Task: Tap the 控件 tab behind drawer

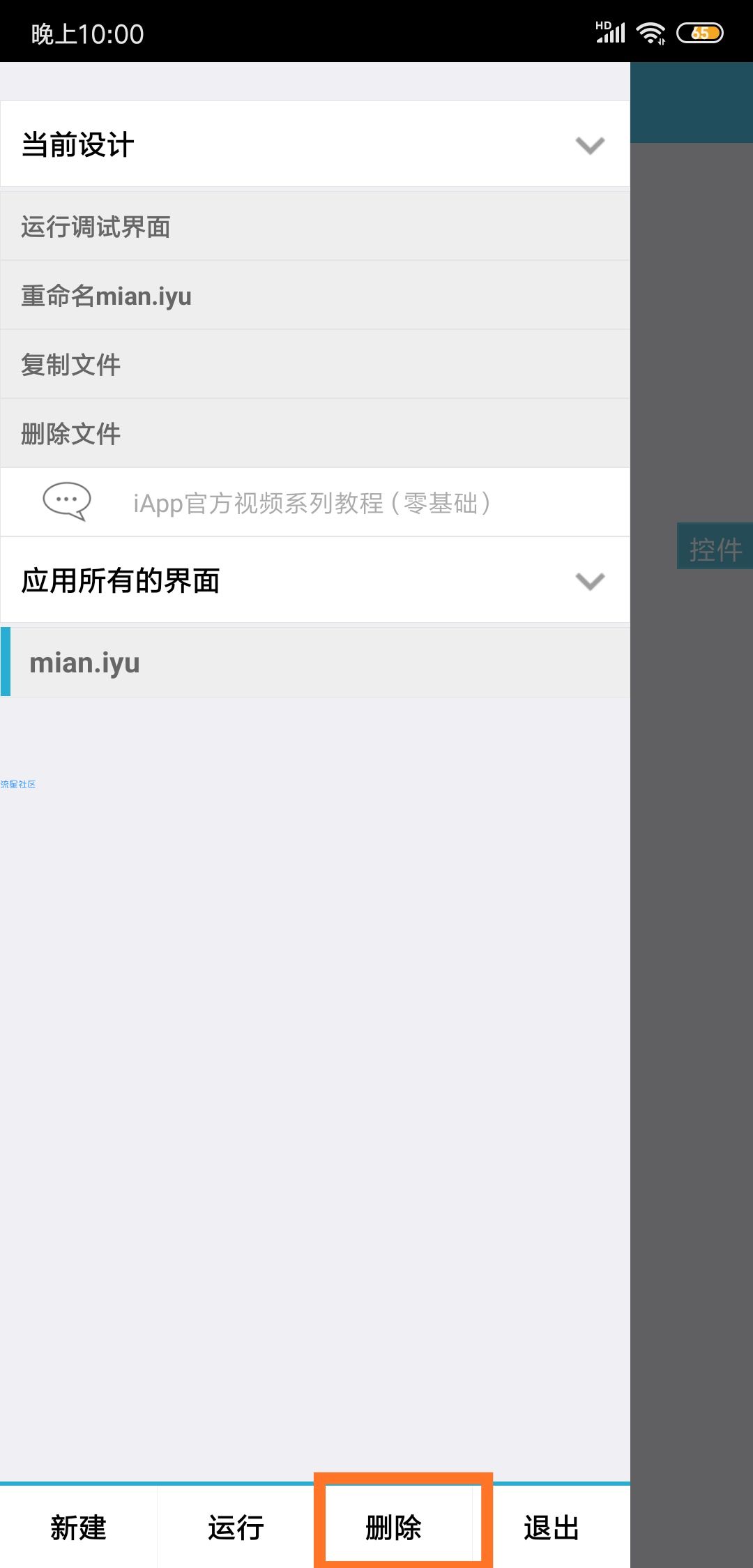Action: click(715, 548)
